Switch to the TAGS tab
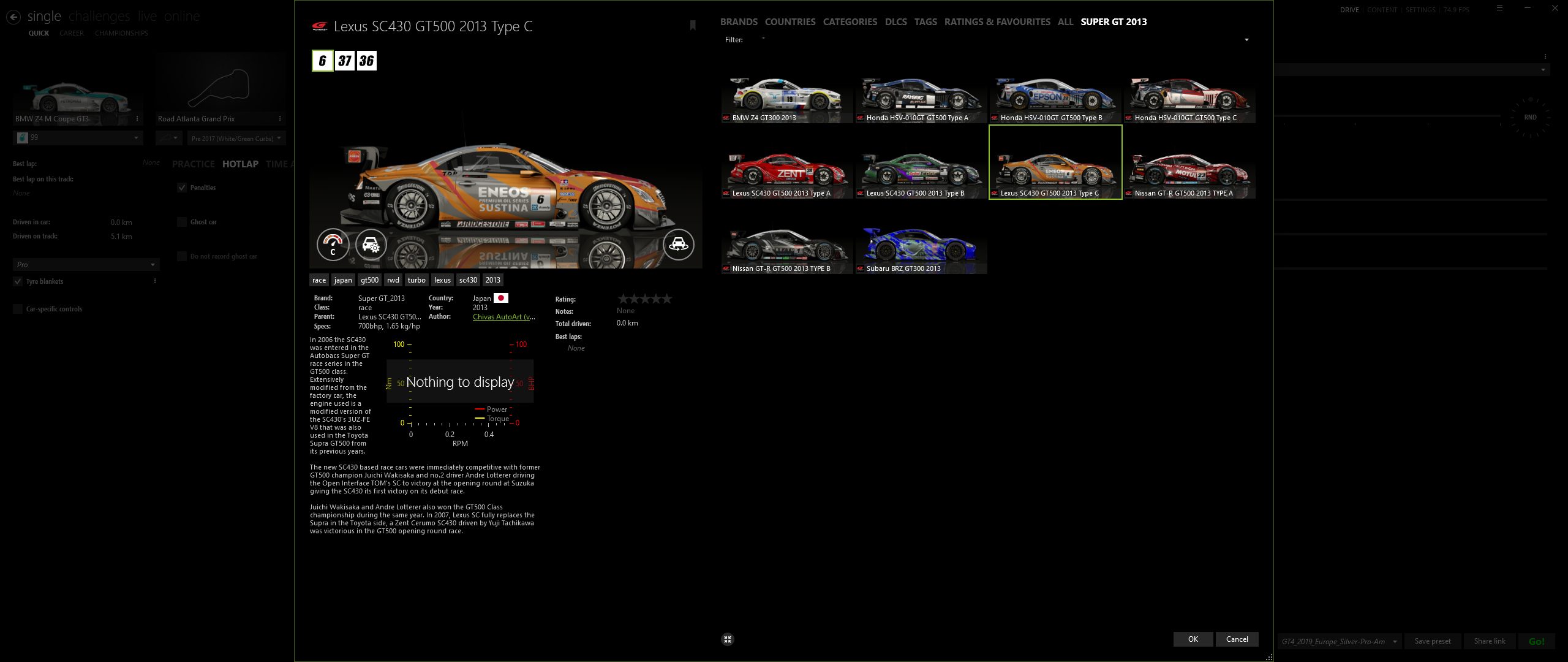The height and width of the screenshot is (662, 1568). pyautogui.click(x=925, y=21)
